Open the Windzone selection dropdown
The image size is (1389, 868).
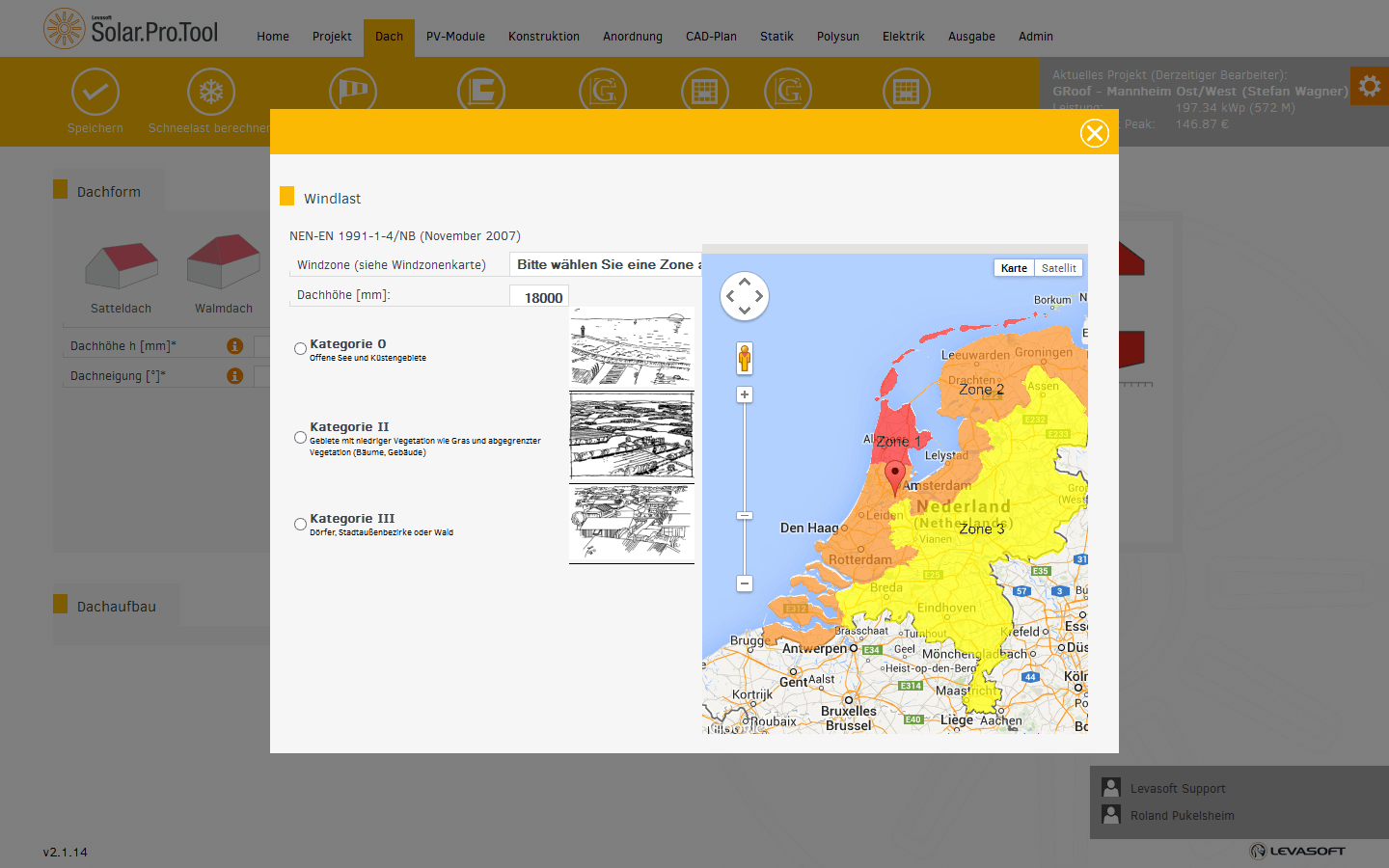pyautogui.click(x=606, y=263)
